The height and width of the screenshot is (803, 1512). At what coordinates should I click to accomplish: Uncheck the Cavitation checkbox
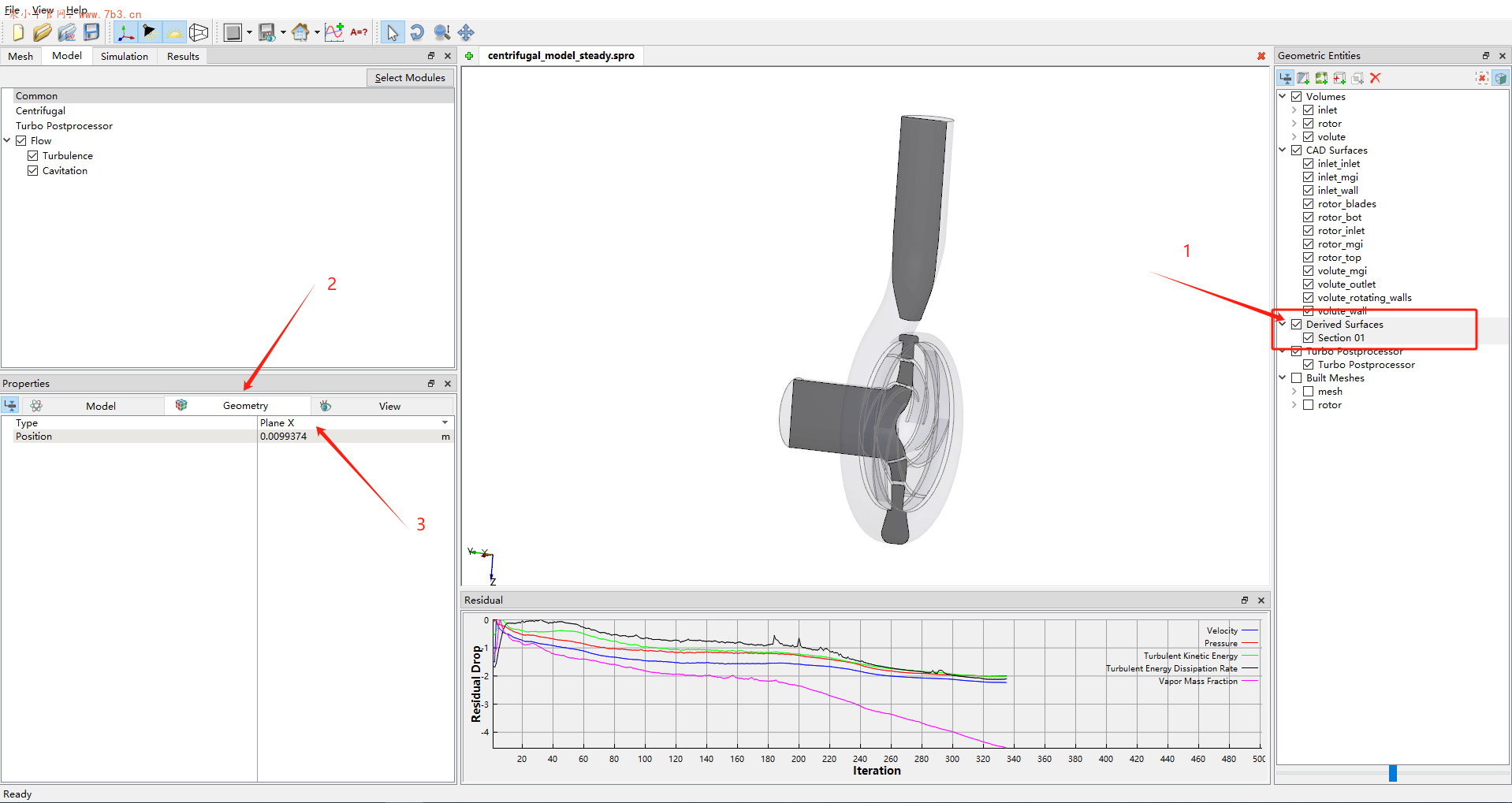click(33, 171)
